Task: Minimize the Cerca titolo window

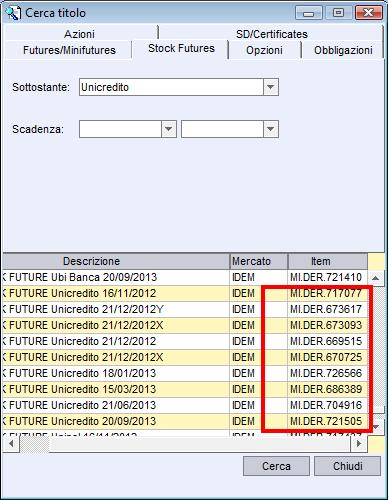Action: coord(309,13)
